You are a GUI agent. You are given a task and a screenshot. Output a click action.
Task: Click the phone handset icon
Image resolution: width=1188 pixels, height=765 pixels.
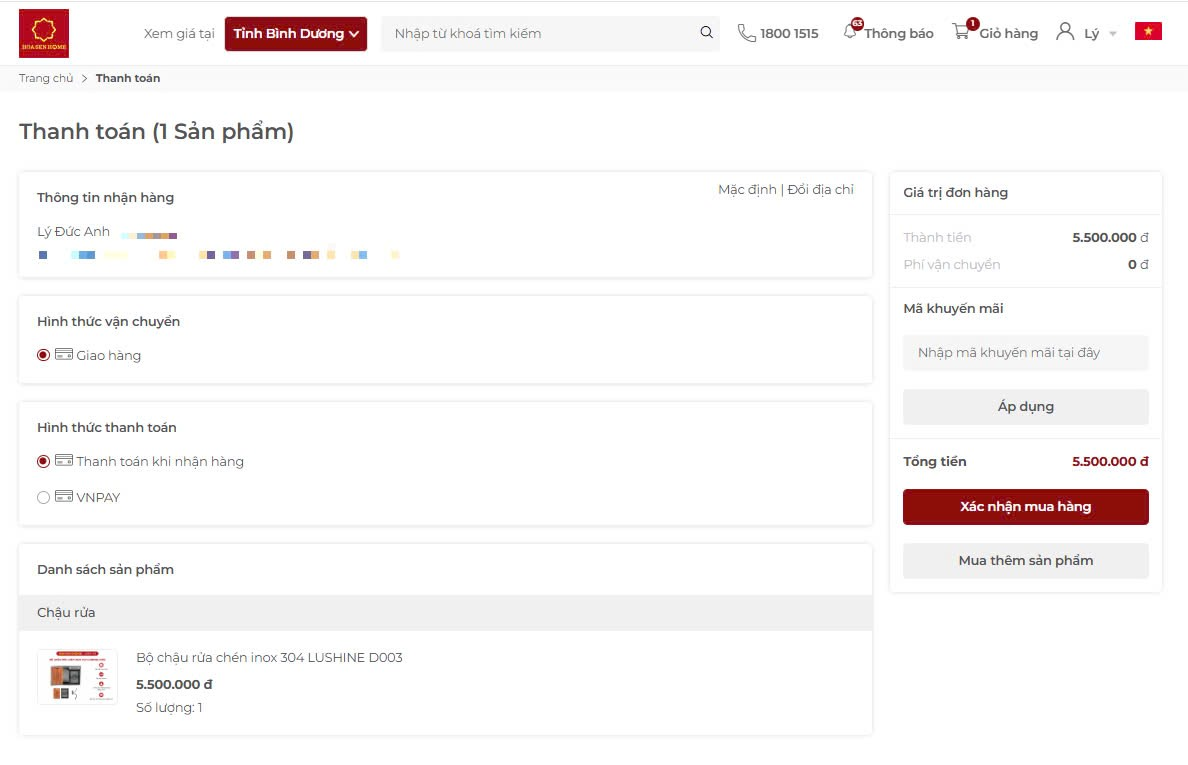(x=746, y=33)
